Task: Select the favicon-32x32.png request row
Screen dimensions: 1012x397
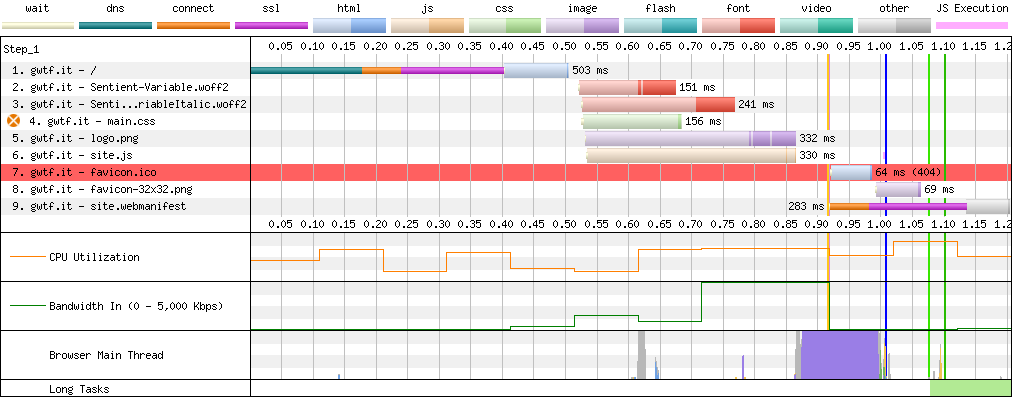Action: (506, 189)
